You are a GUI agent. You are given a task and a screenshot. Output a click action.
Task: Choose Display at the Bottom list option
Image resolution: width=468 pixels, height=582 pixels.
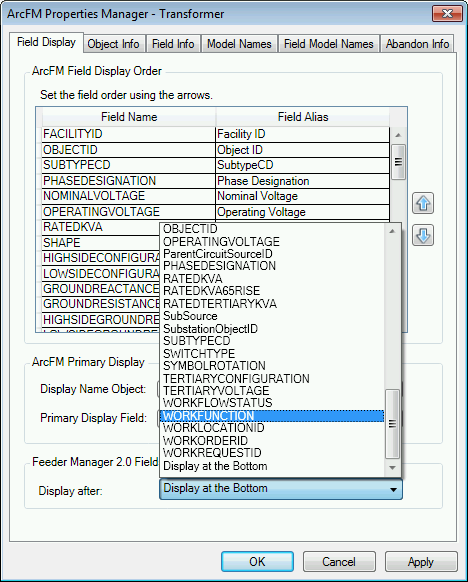click(x=272, y=466)
